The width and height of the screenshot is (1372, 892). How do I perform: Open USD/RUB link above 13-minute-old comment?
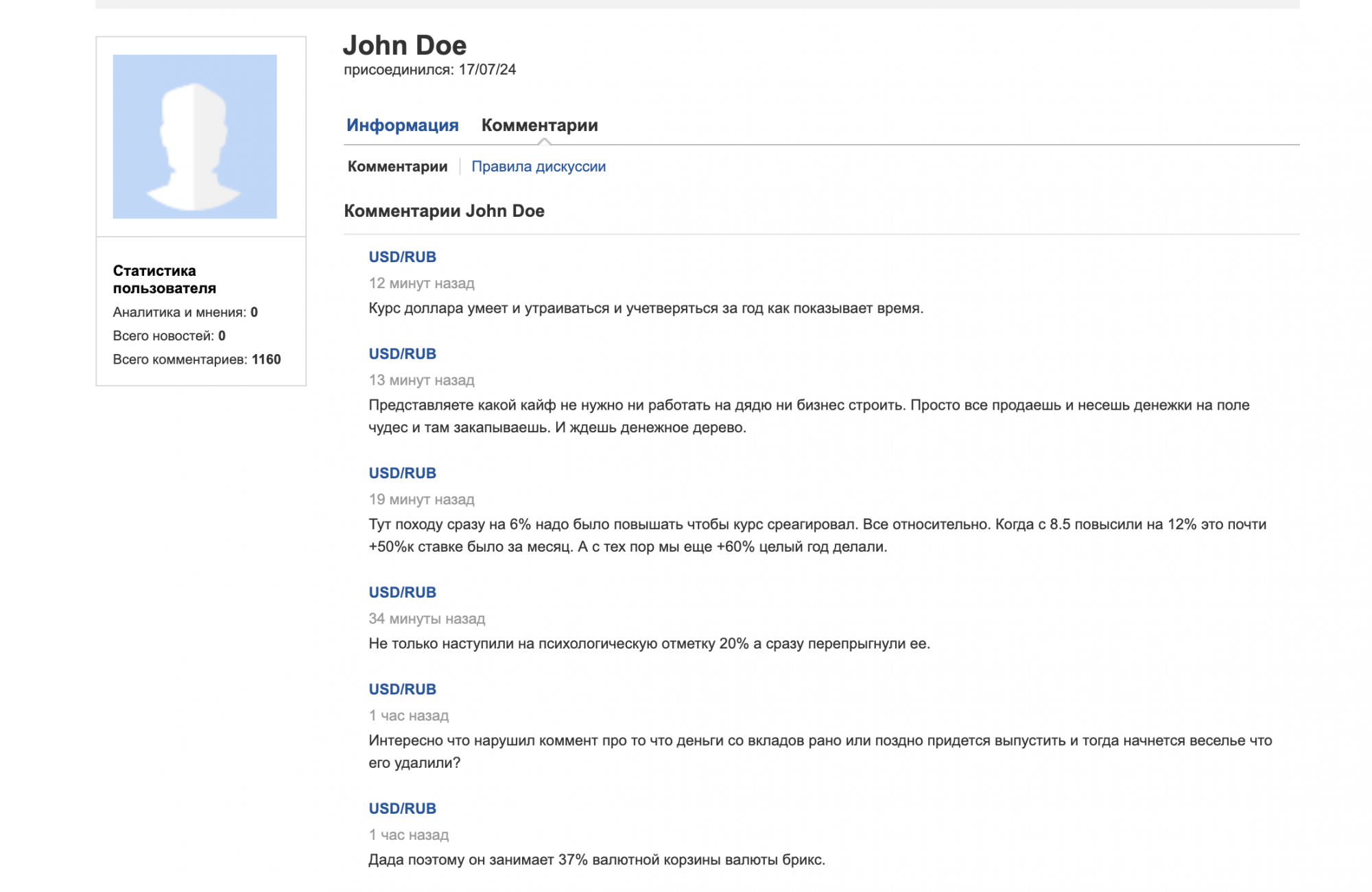point(402,353)
